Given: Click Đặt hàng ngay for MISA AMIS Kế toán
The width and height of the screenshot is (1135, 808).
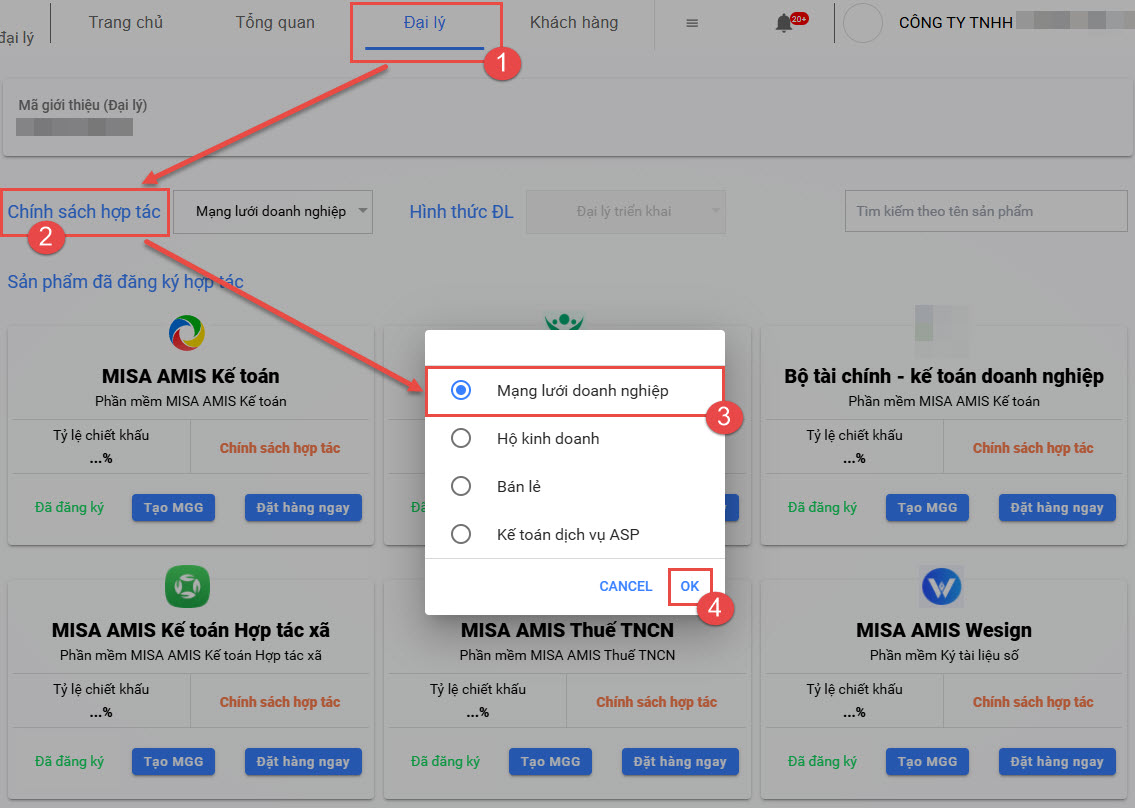Looking at the screenshot, I should click(x=303, y=508).
